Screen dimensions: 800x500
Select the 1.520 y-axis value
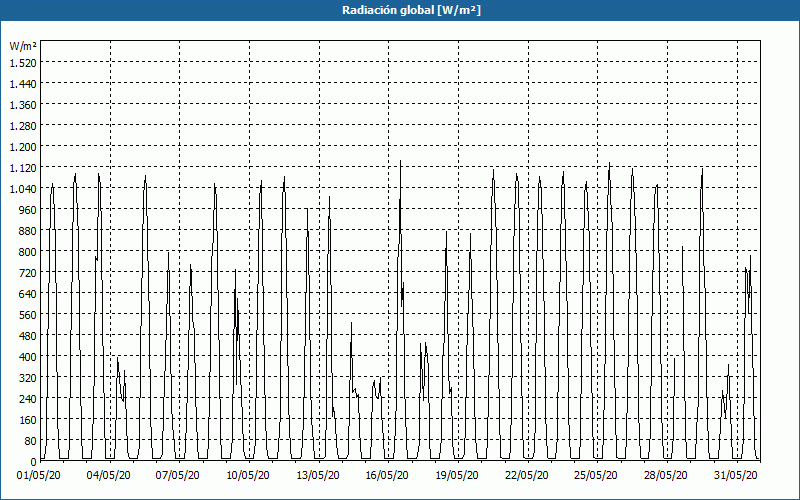click(23, 62)
